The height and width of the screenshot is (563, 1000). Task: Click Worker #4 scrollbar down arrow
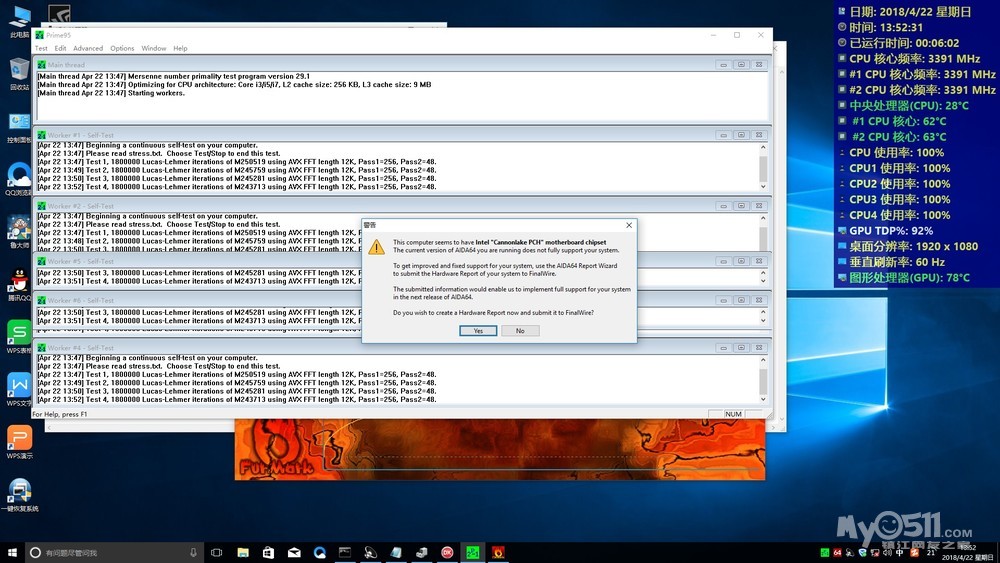(x=763, y=399)
